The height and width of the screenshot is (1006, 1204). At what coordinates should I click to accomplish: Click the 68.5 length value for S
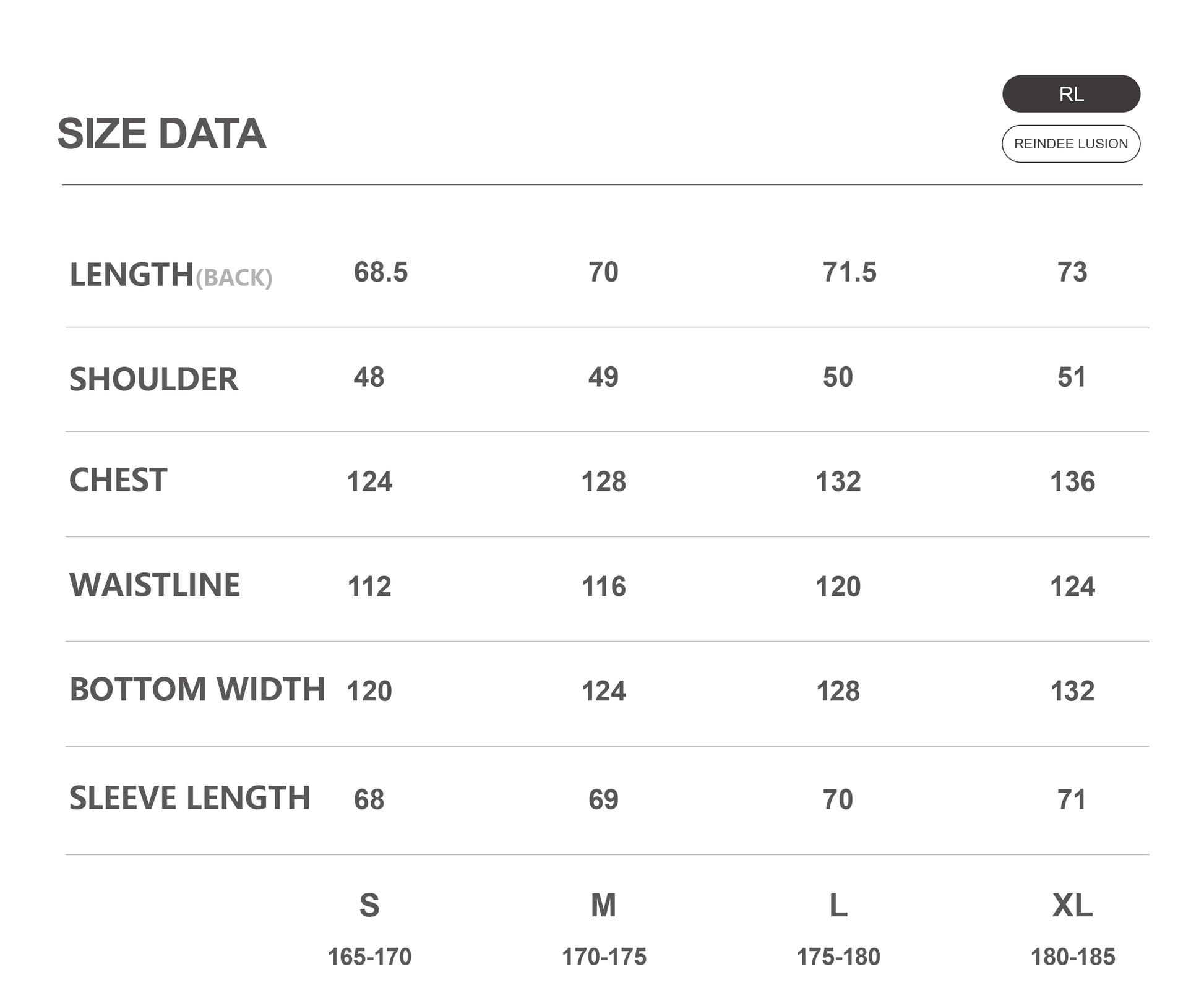click(381, 272)
